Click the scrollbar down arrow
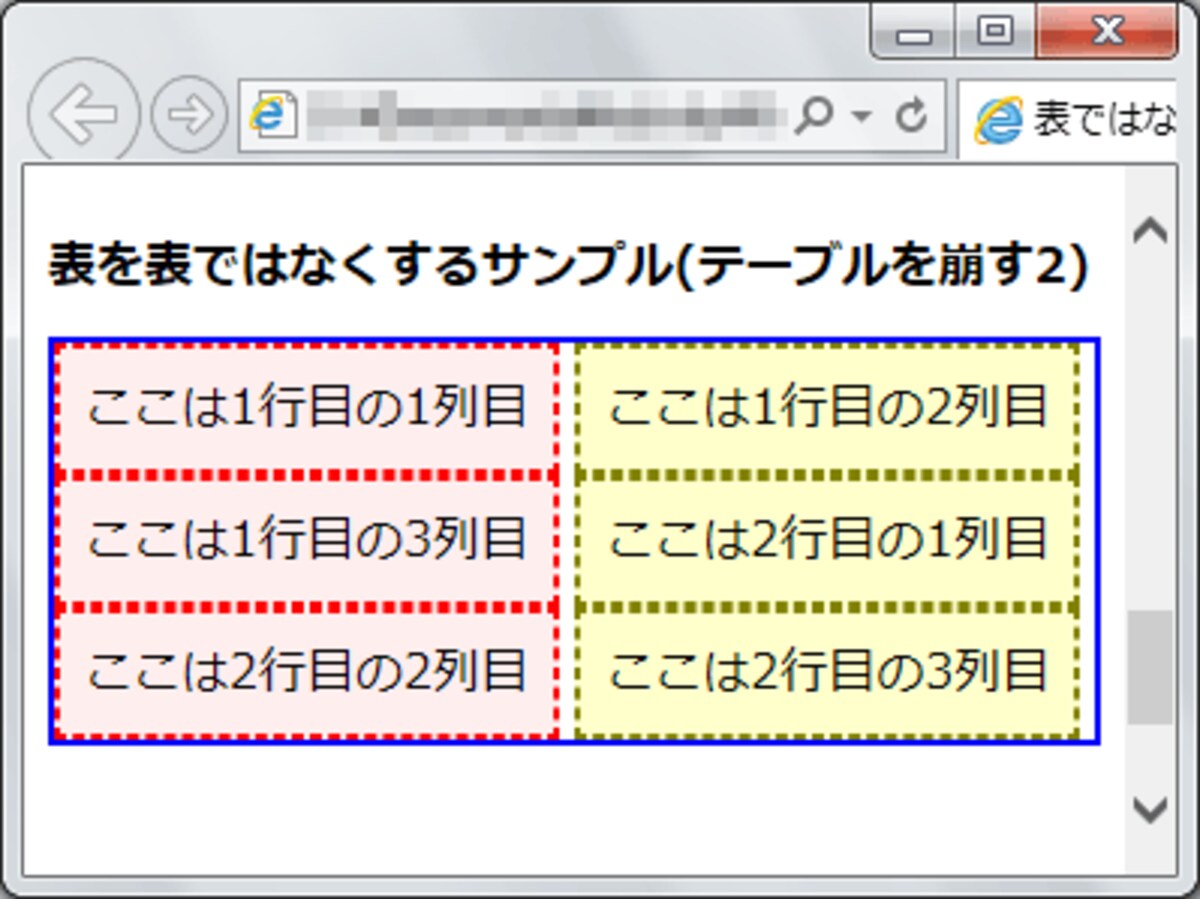This screenshot has height=899, width=1200. click(x=1150, y=809)
